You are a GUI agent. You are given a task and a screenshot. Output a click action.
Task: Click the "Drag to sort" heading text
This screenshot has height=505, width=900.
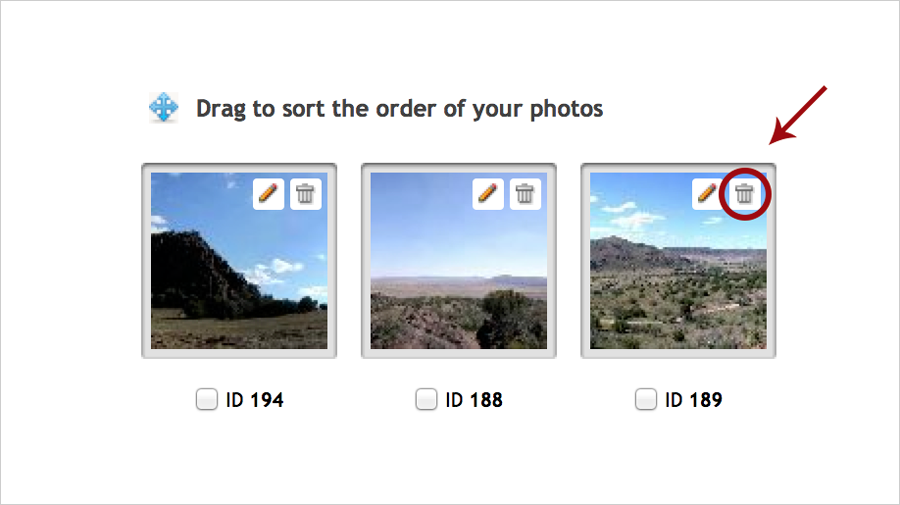click(399, 108)
